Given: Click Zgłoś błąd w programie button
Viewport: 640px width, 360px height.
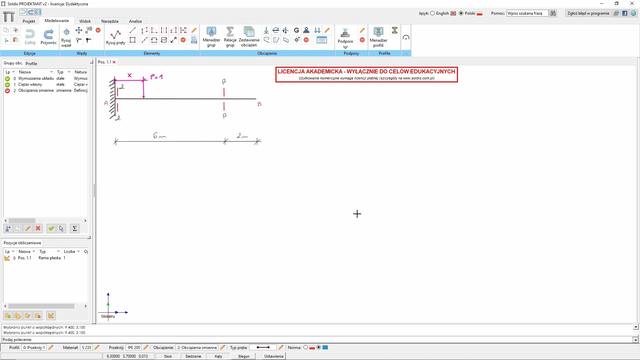Looking at the screenshot, I should coord(588,13).
